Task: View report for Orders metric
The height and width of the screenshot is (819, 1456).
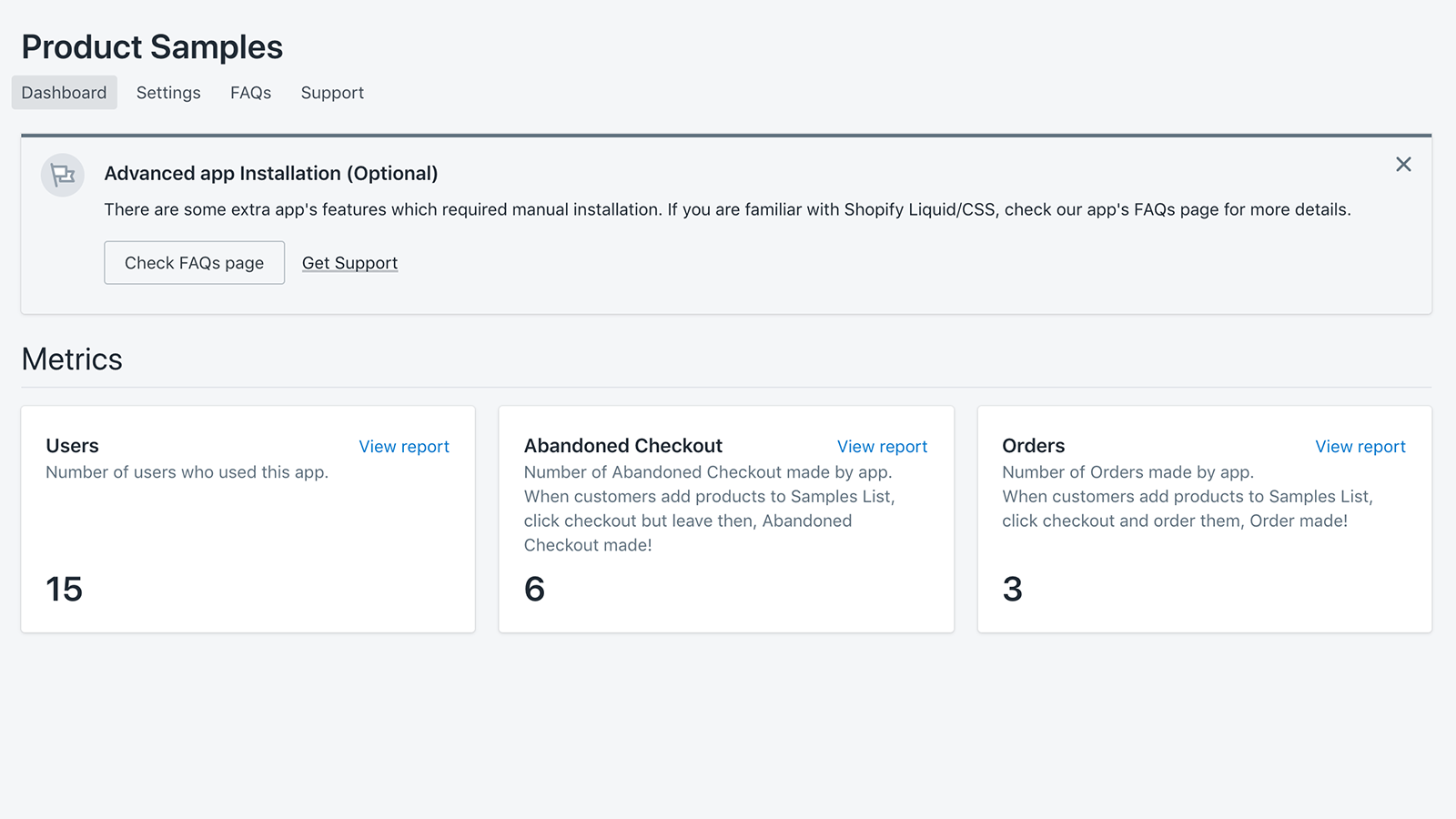Action: (x=1360, y=446)
